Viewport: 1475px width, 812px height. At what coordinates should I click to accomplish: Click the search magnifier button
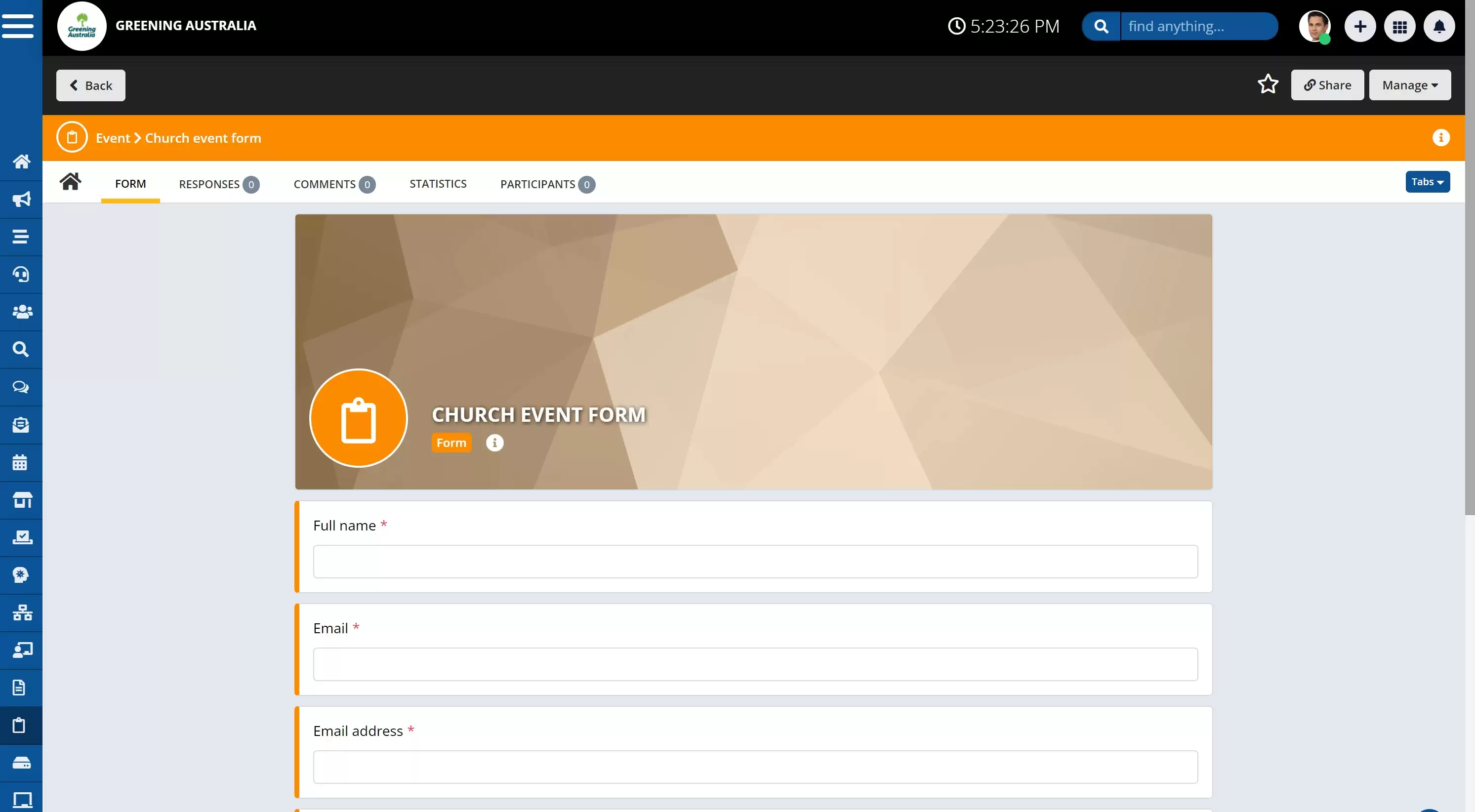pos(1101,26)
